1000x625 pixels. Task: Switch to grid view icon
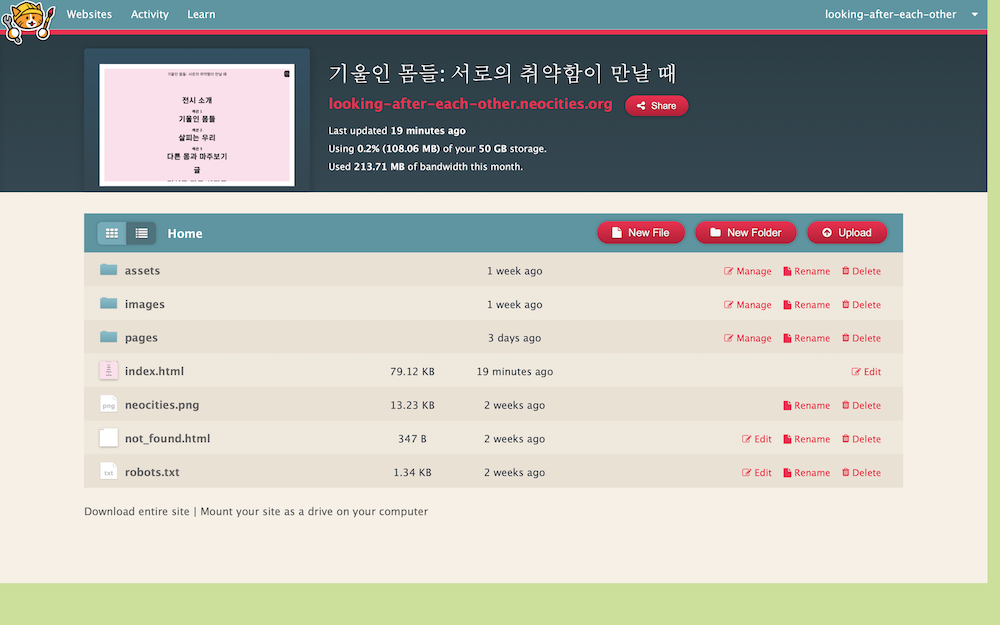[x=112, y=233]
